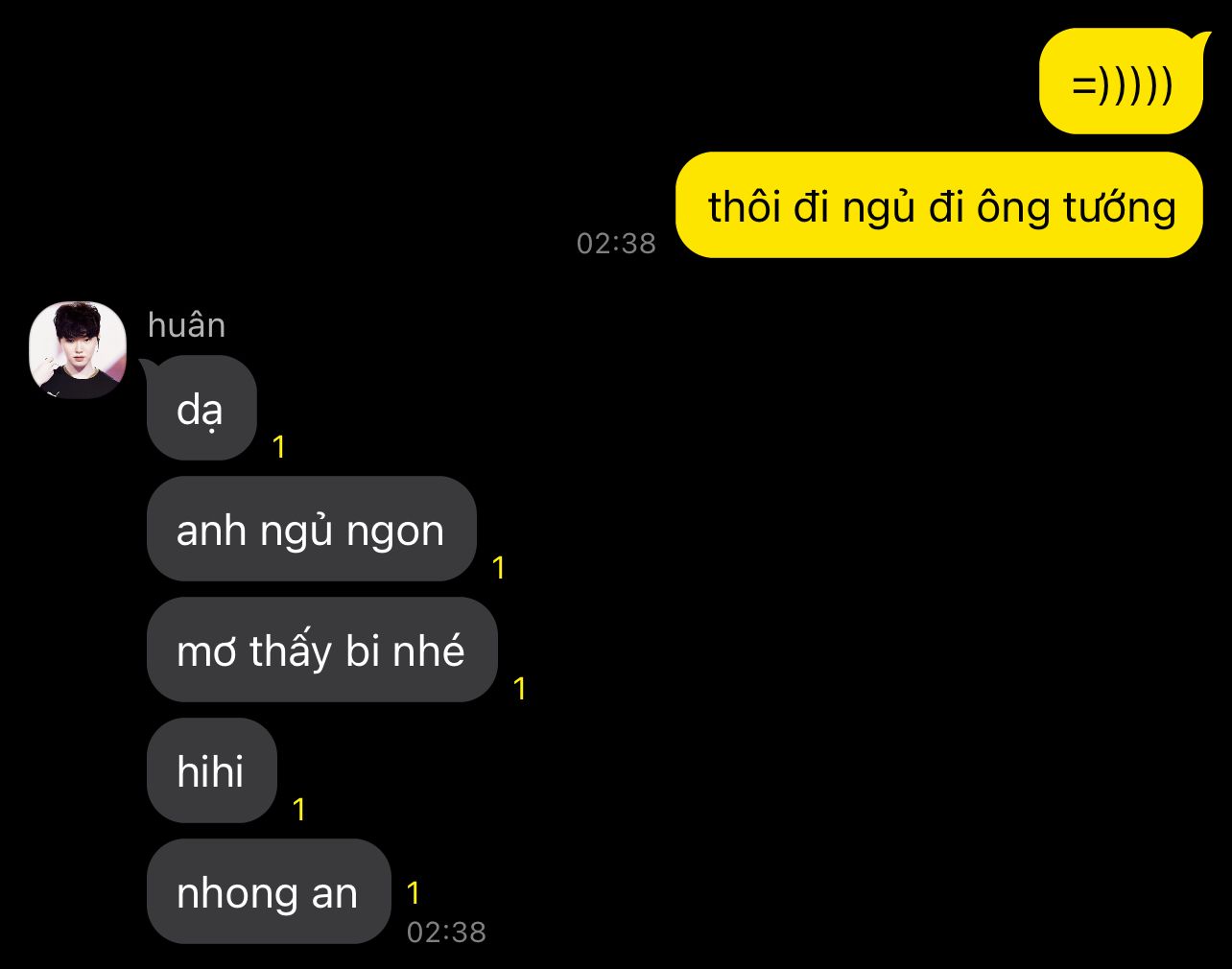Select the 'hihi' message bubble
1232x969 pixels.
212,770
